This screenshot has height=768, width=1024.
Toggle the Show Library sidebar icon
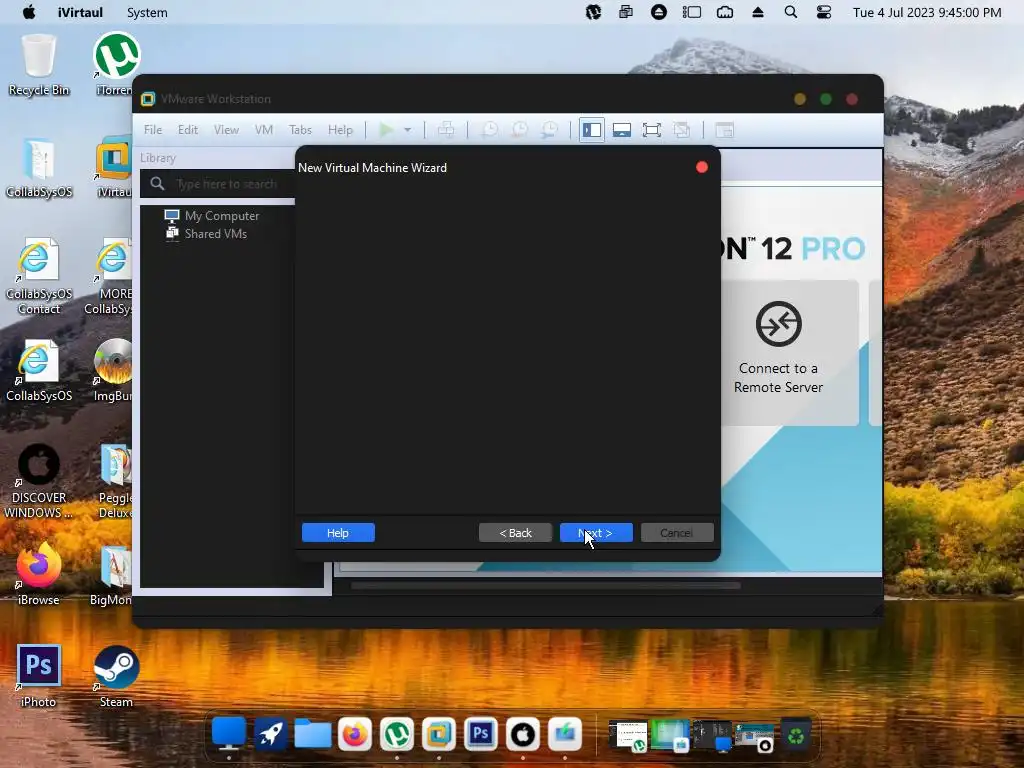[592, 130]
